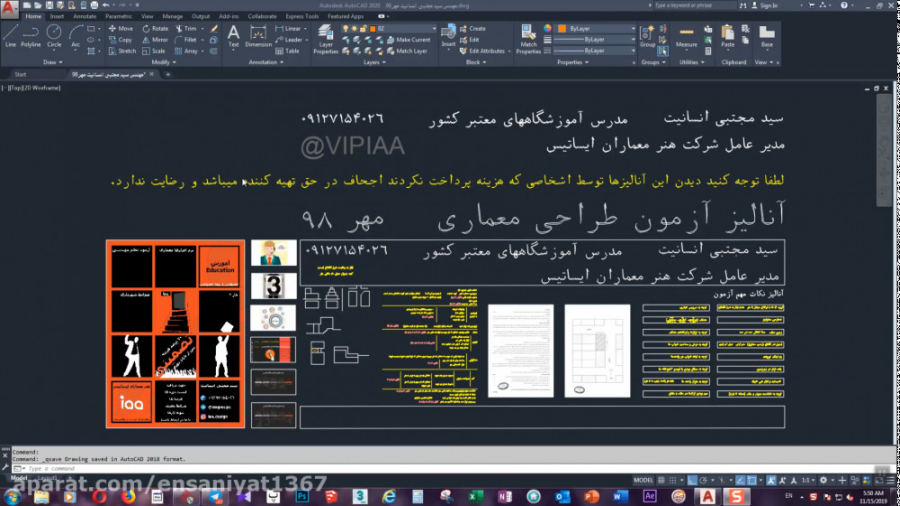Switch to the Start file tab
The width and height of the screenshot is (900, 506).
pos(21,75)
